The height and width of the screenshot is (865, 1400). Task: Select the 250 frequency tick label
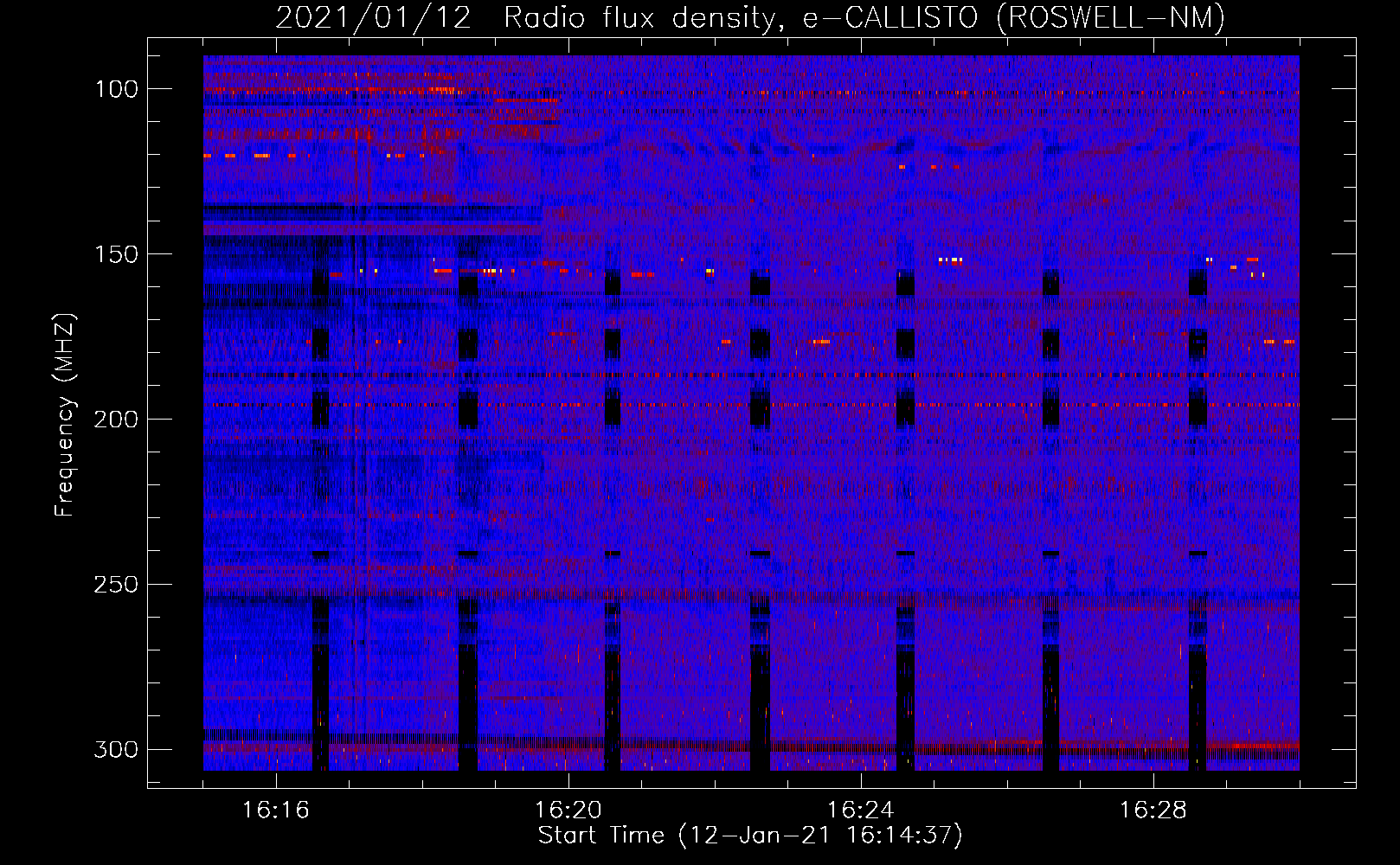[x=116, y=585]
